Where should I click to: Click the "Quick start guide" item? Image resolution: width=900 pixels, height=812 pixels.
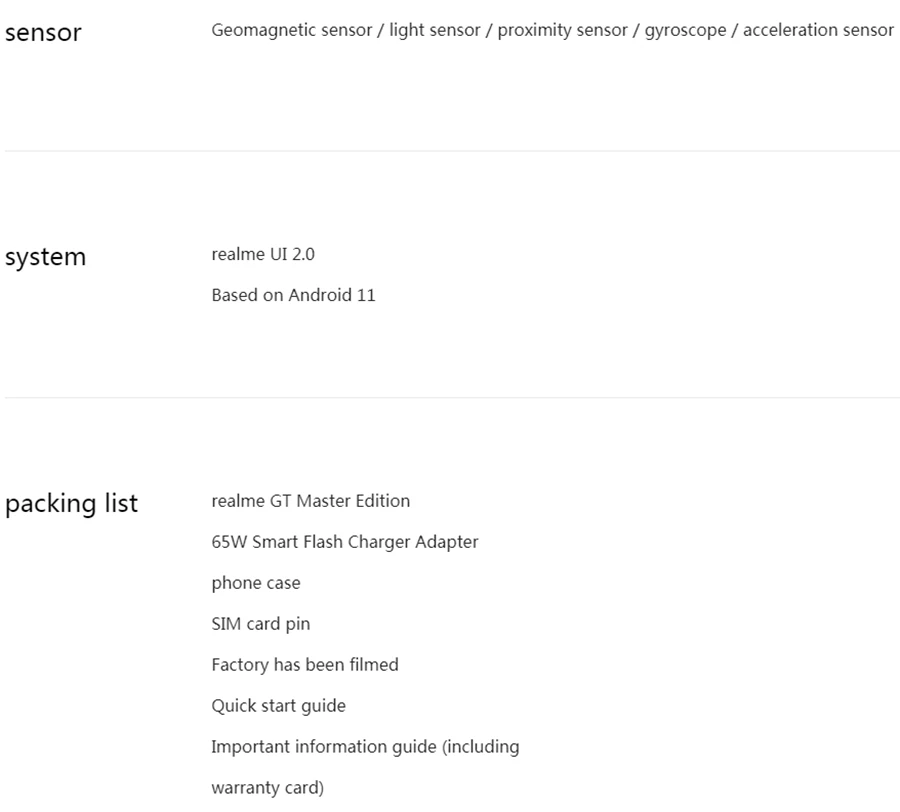(278, 705)
